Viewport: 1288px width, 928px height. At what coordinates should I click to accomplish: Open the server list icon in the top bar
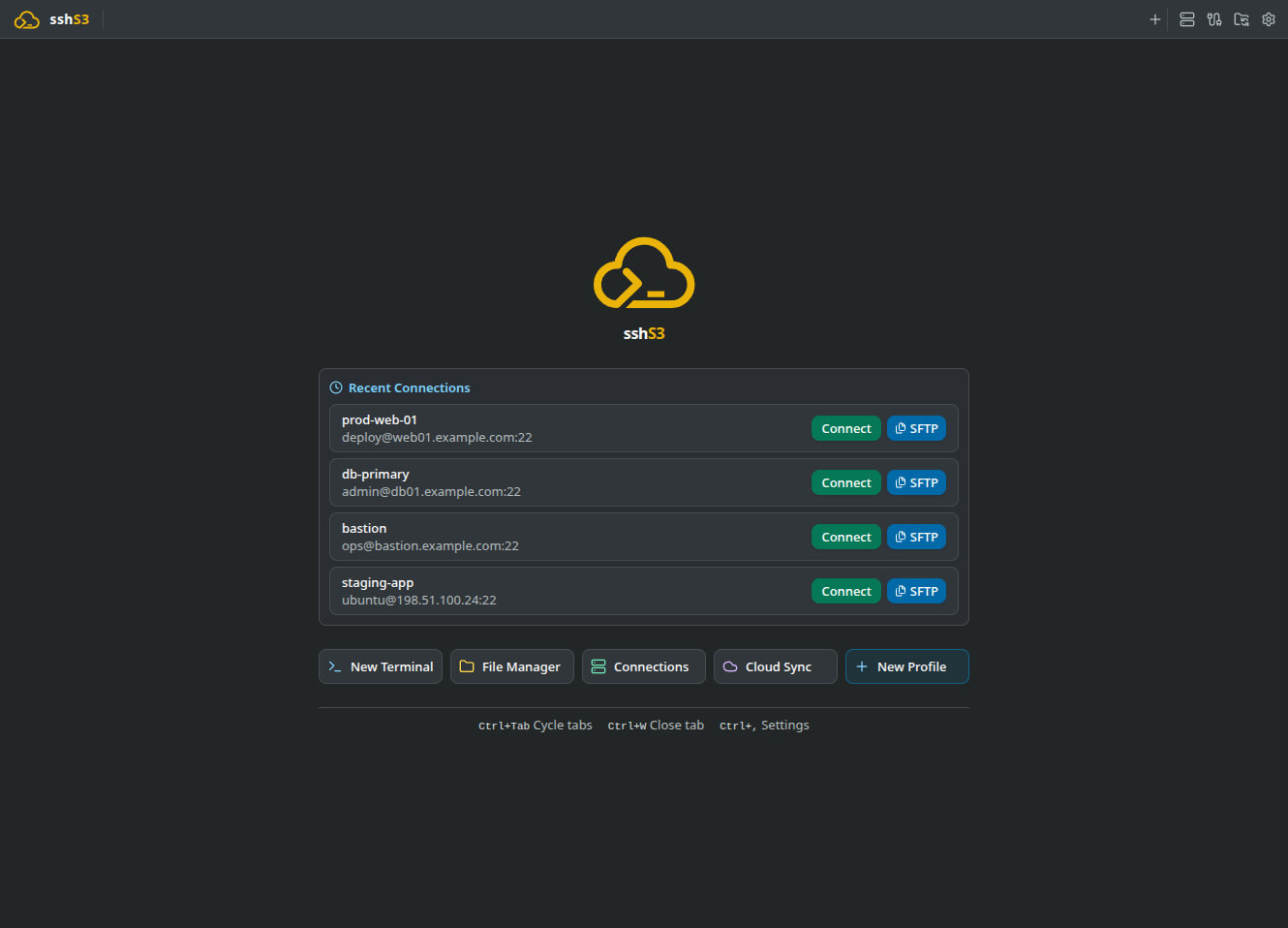click(1187, 19)
